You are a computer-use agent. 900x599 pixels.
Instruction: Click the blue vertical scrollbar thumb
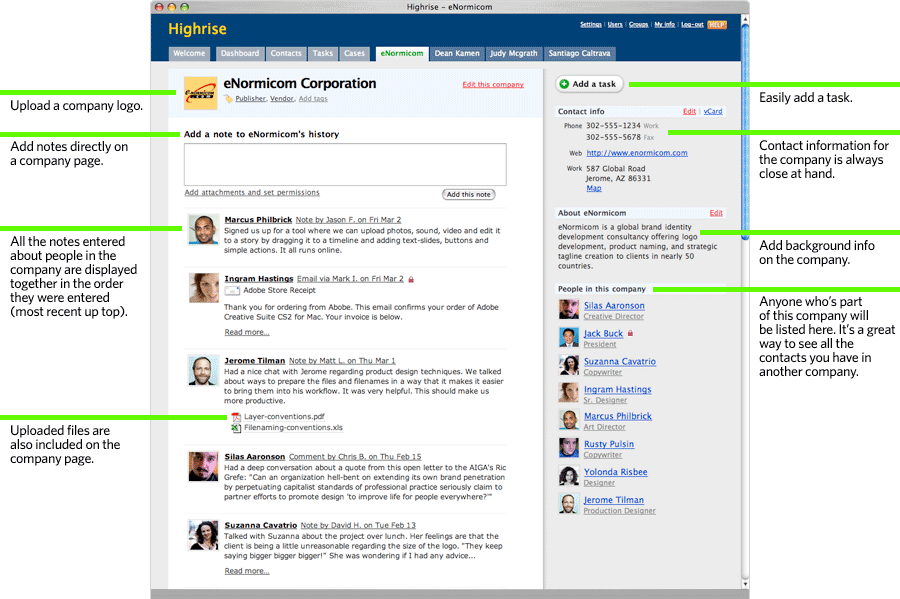744,132
